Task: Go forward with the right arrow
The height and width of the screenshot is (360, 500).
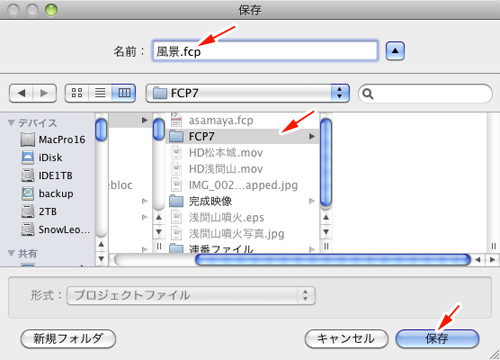Action: [44, 93]
